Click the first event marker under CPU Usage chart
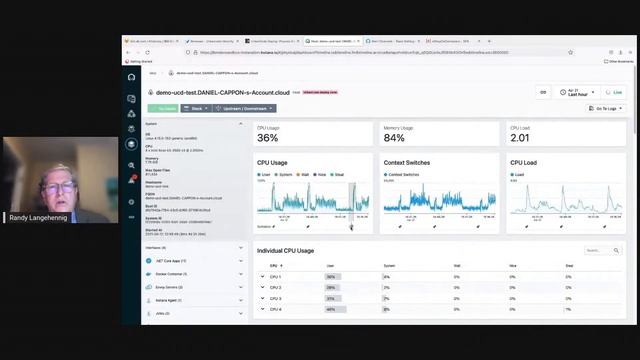Screen dimensions: 640x360 [x=273, y=227]
